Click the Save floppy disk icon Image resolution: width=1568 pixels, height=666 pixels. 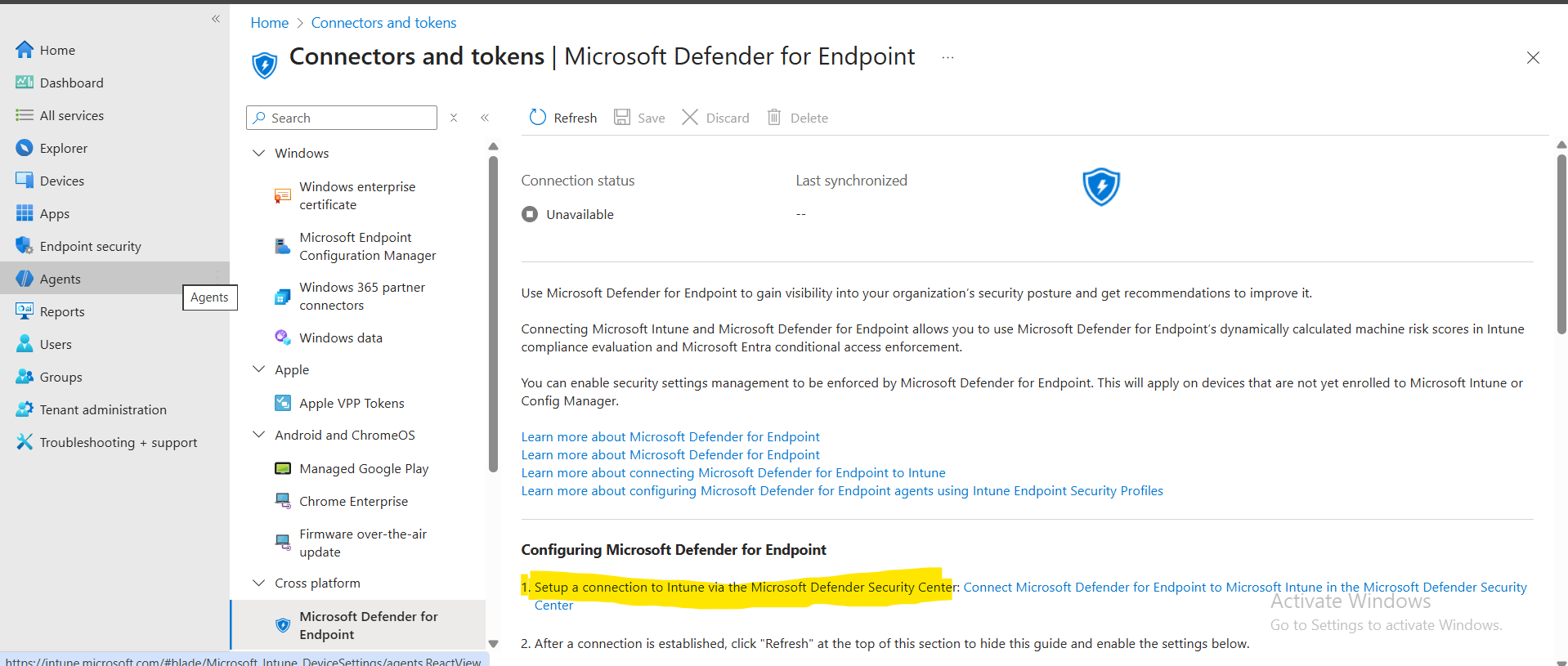click(622, 118)
